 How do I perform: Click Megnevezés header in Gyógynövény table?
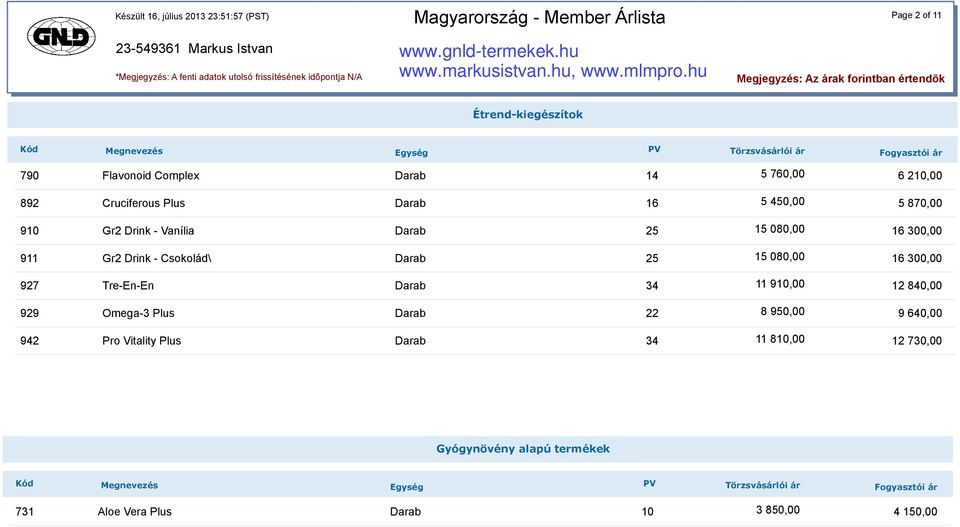pos(129,485)
